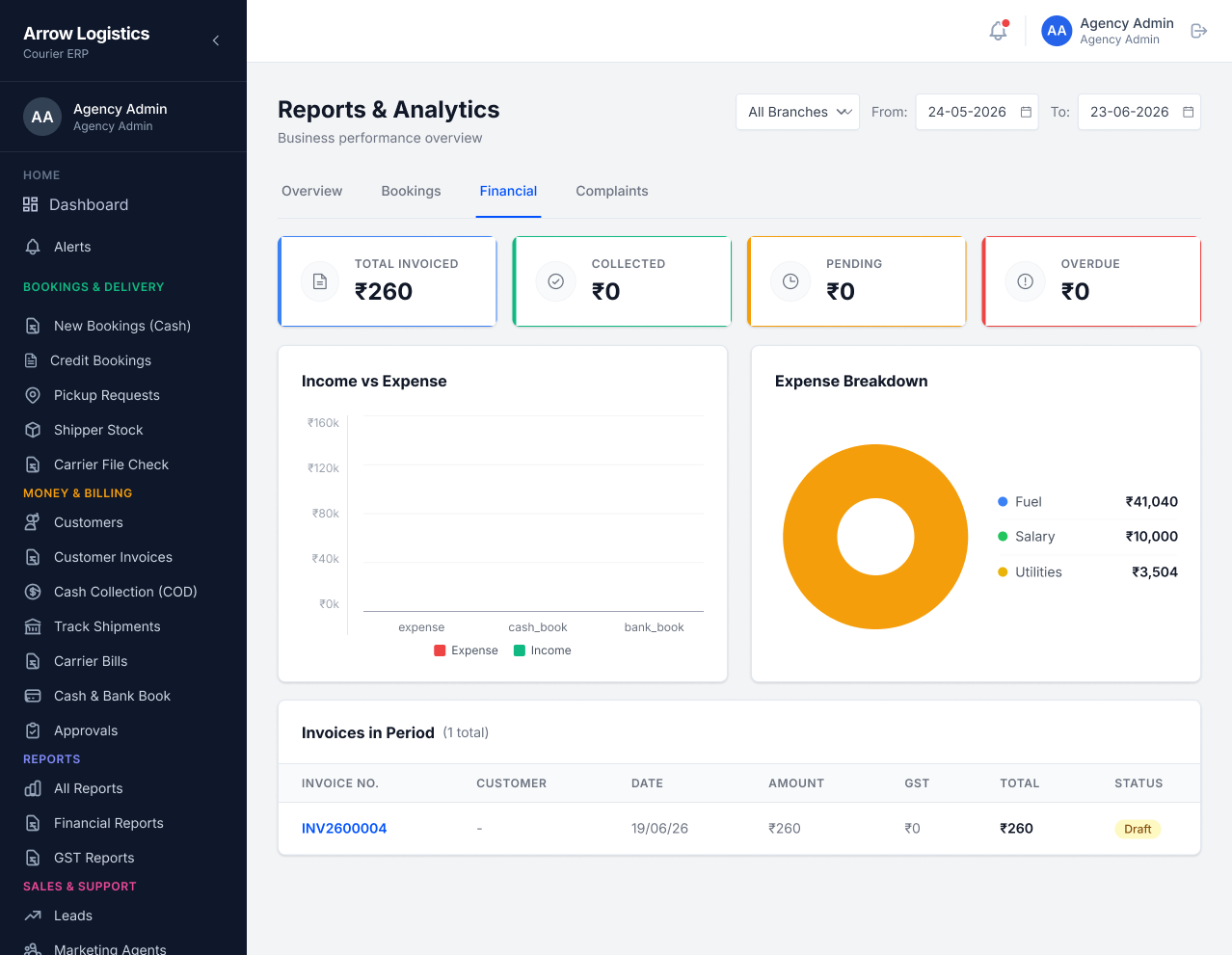The image size is (1232, 955).
Task: Collapse the sidebar with the chevron arrow
Action: coord(216,40)
